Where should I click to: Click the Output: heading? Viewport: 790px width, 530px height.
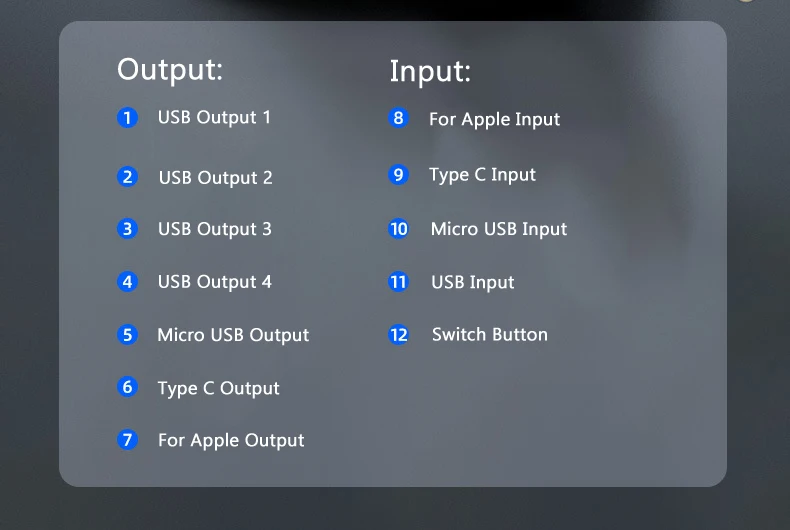pyautogui.click(x=170, y=70)
